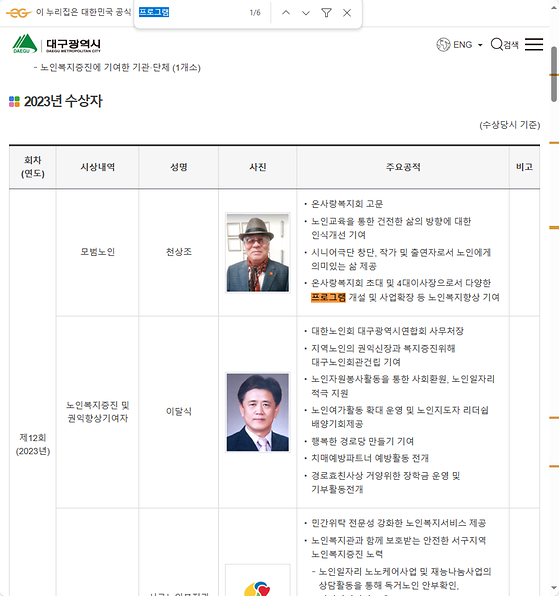The height and width of the screenshot is (596, 559).
Task: Click the 2023년 수상자 heading
Action: pos(63,101)
